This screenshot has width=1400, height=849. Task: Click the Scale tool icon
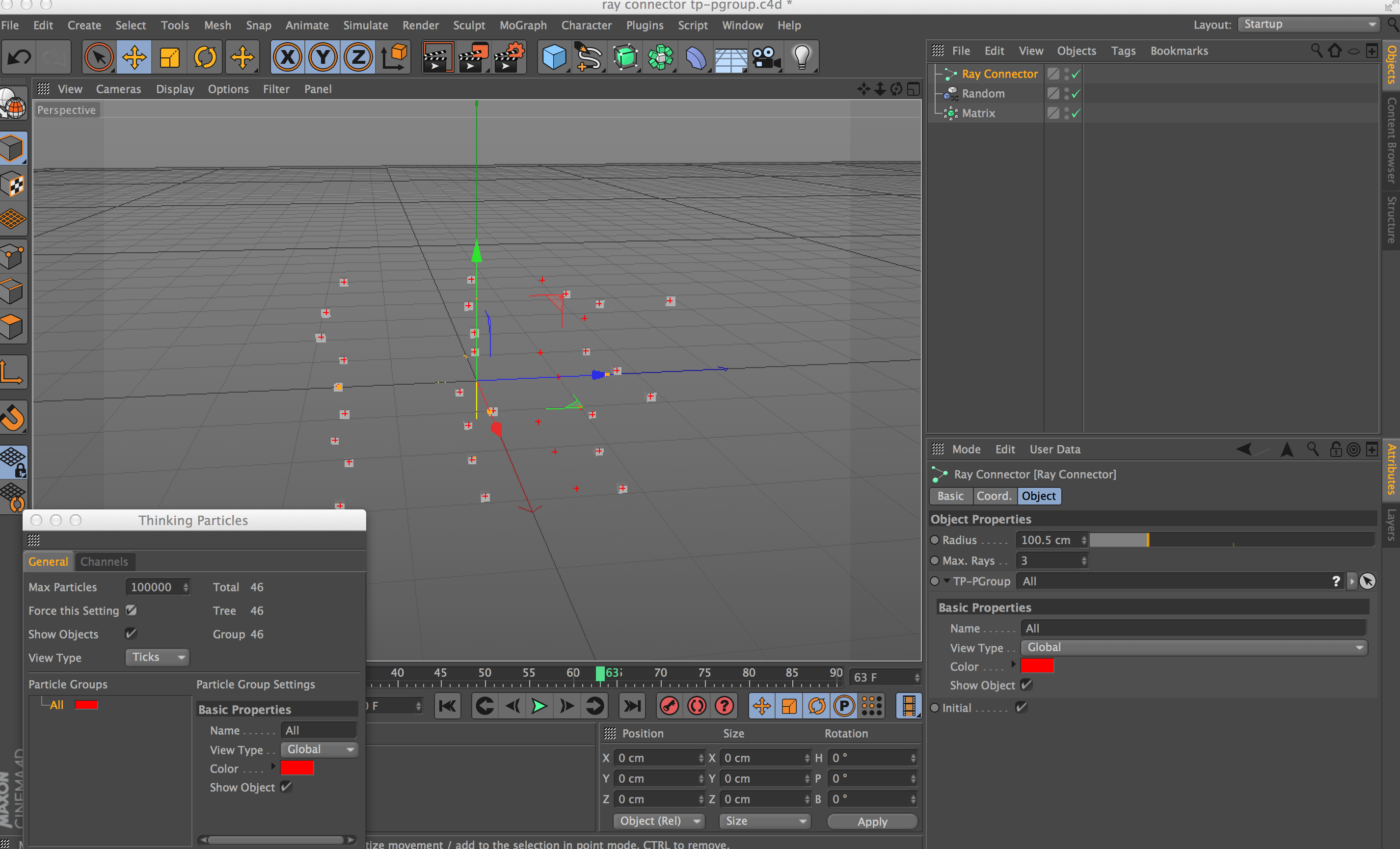[x=169, y=57]
